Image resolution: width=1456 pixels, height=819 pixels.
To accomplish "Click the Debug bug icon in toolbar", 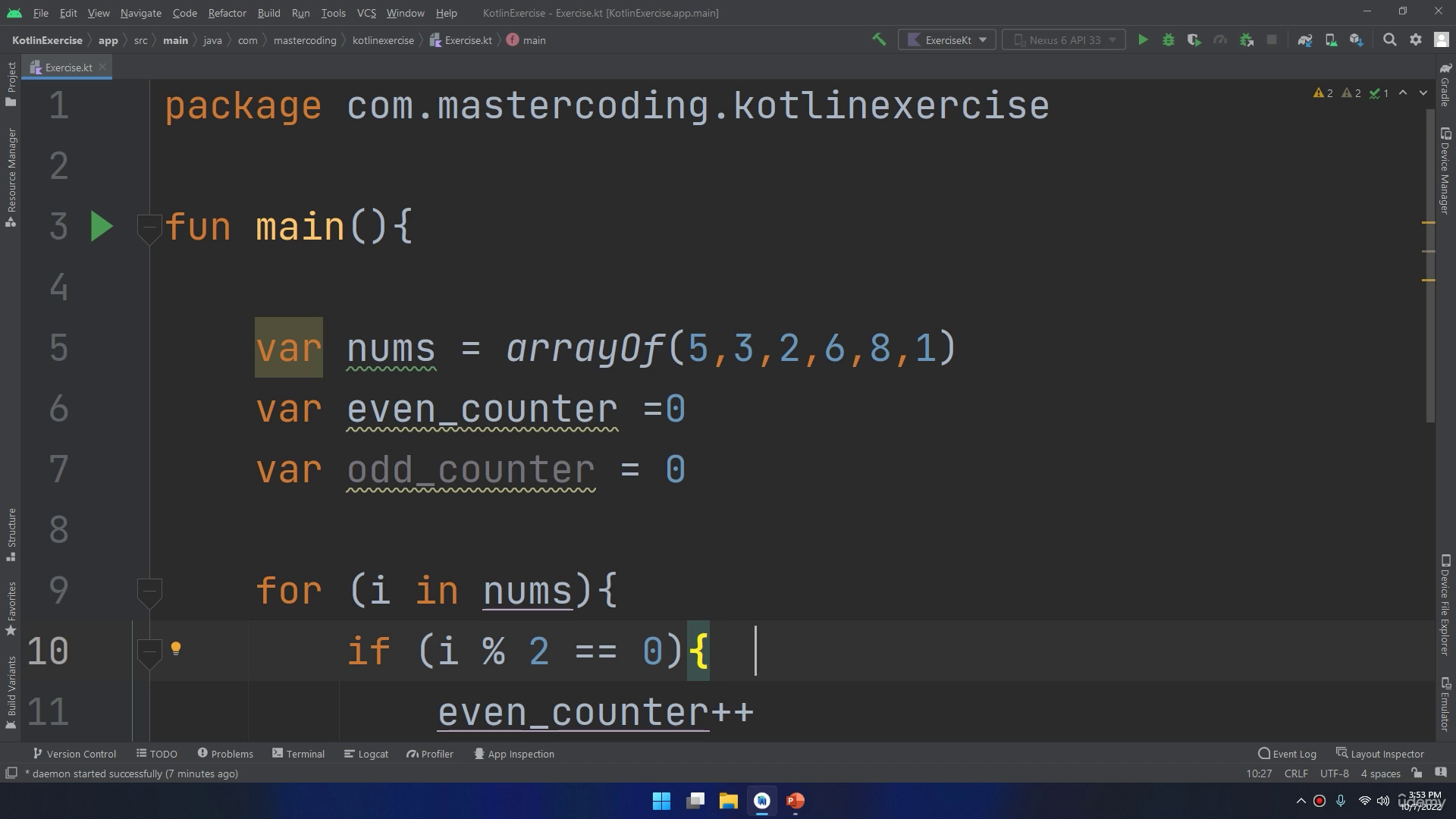I will pyautogui.click(x=1169, y=40).
